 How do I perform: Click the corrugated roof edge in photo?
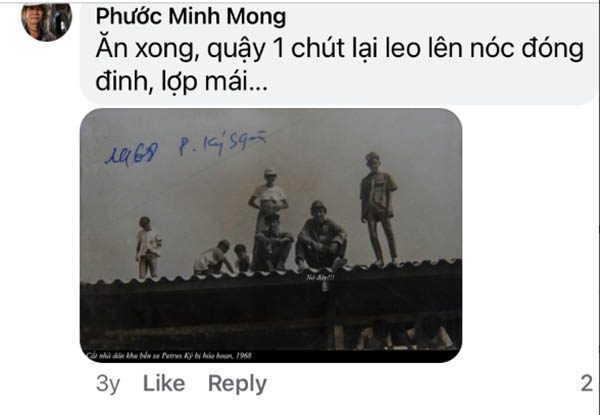click(271, 273)
